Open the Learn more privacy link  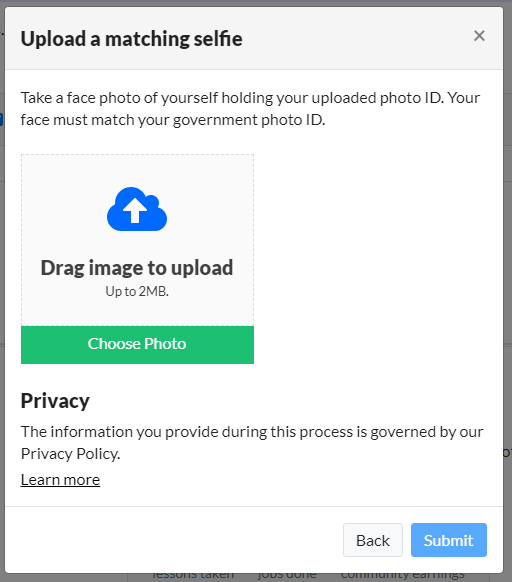pyautogui.click(x=60, y=480)
